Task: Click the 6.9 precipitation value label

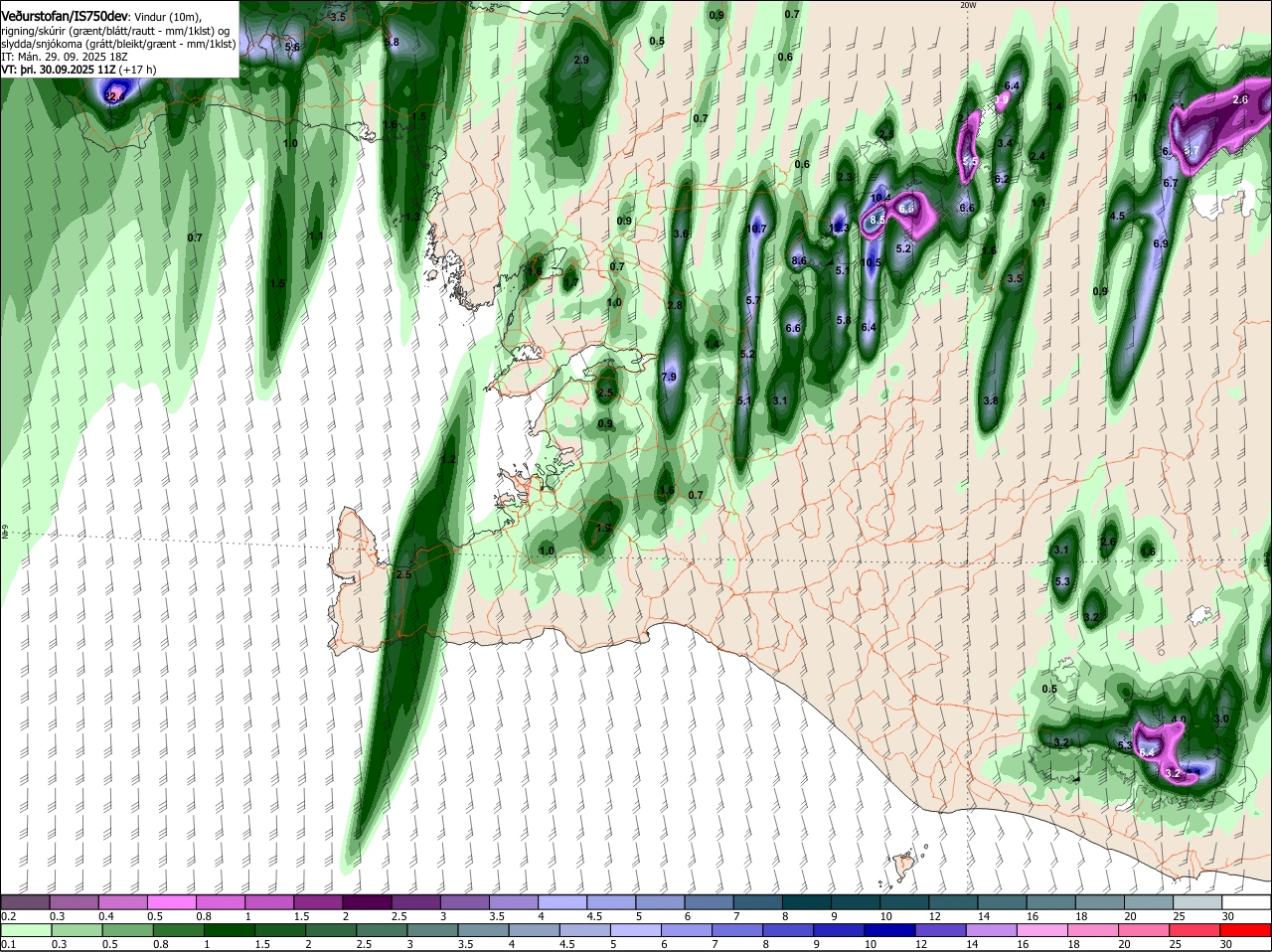Action: pyautogui.click(x=1161, y=243)
